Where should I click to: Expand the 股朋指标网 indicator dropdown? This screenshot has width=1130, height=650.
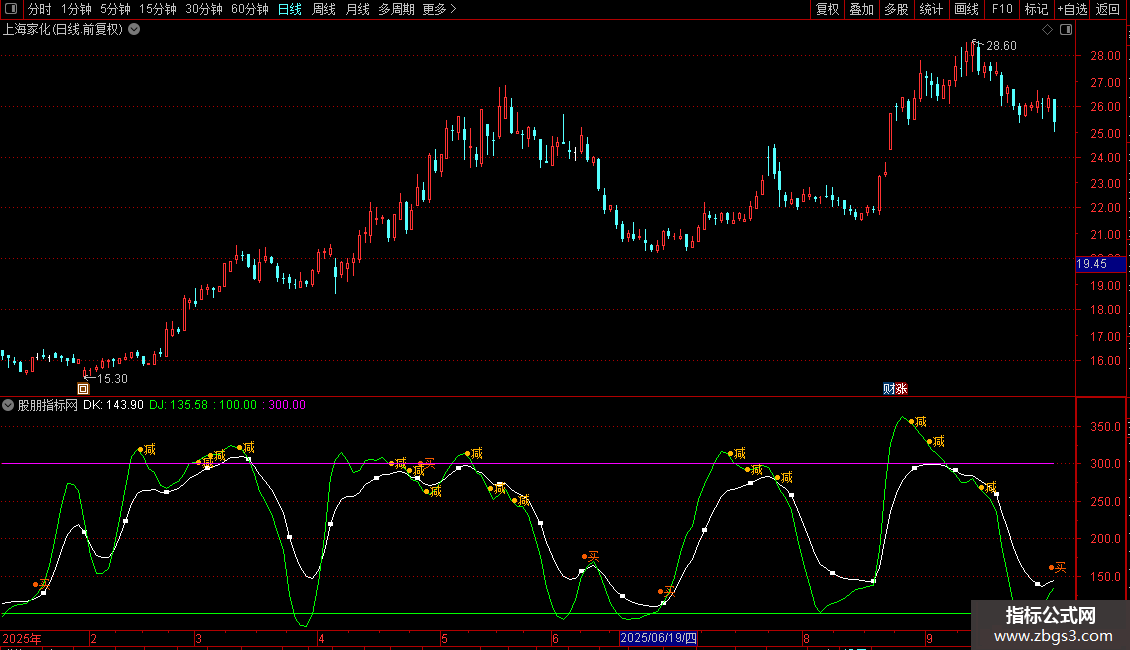9,405
